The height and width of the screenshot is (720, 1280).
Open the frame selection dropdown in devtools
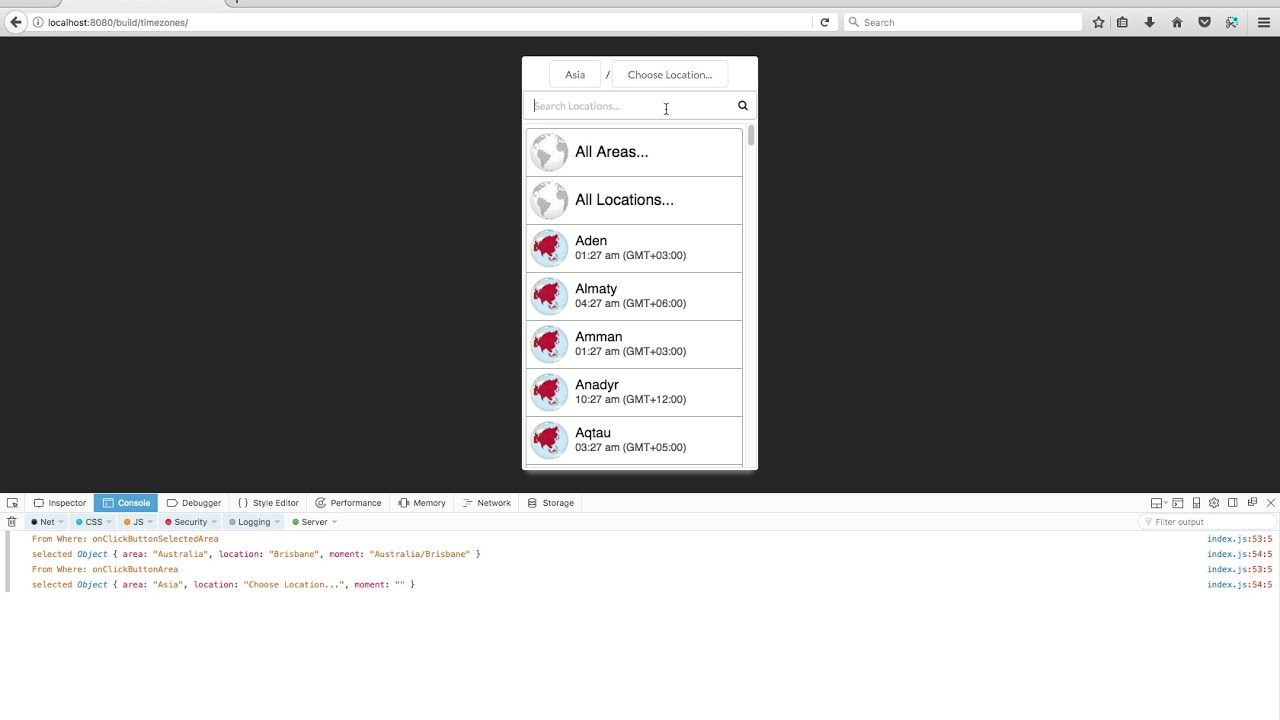[1158, 503]
